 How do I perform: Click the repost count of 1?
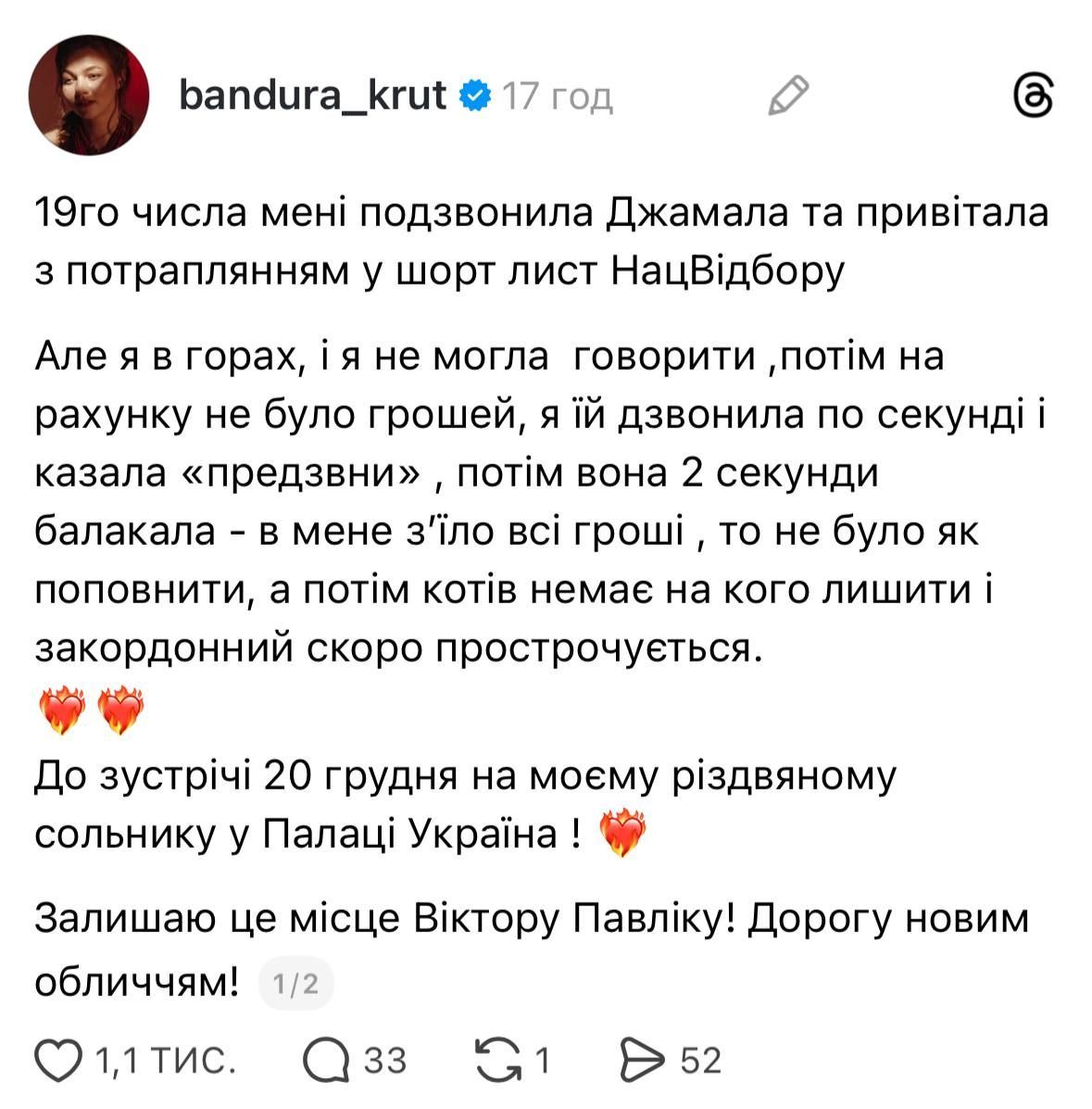[542, 1060]
